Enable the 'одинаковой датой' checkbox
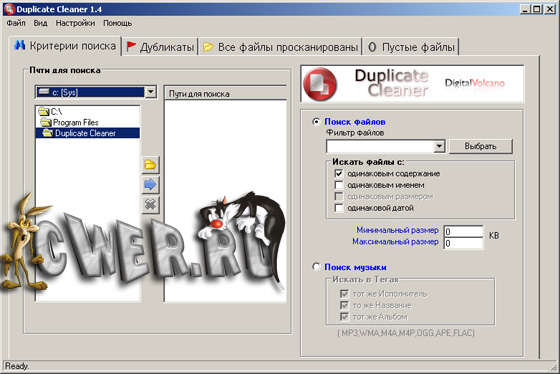Screen dimensions: 560x374 339,208
